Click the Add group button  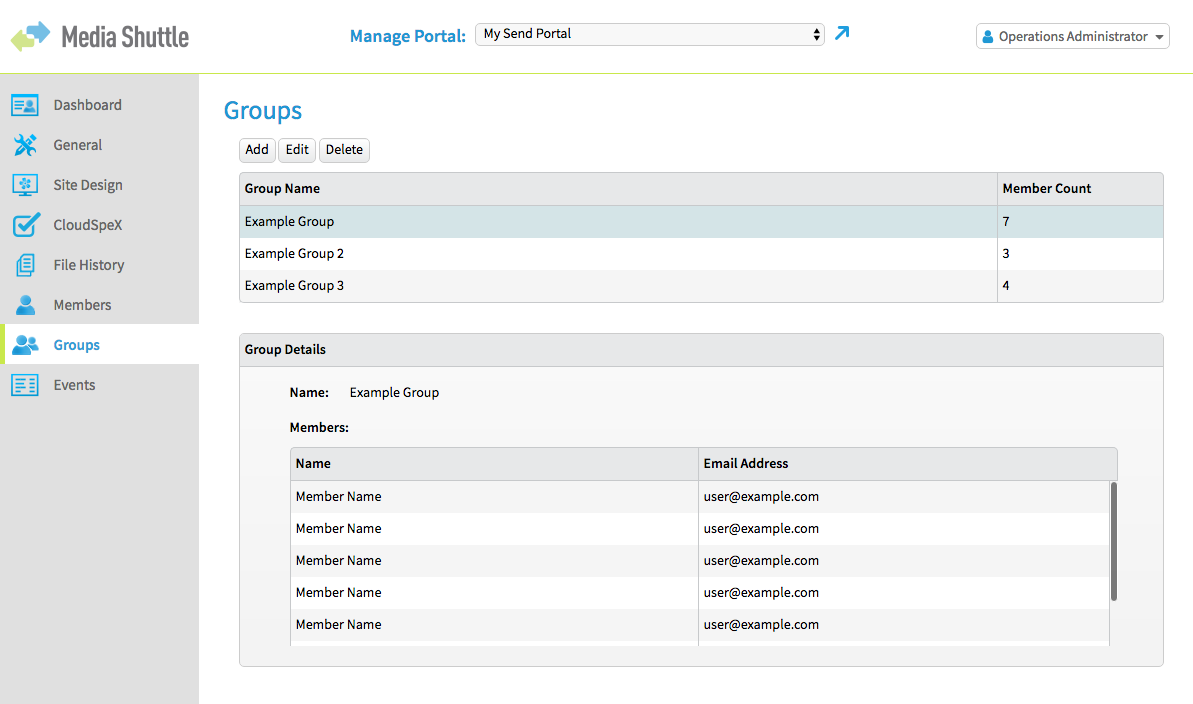tap(257, 150)
